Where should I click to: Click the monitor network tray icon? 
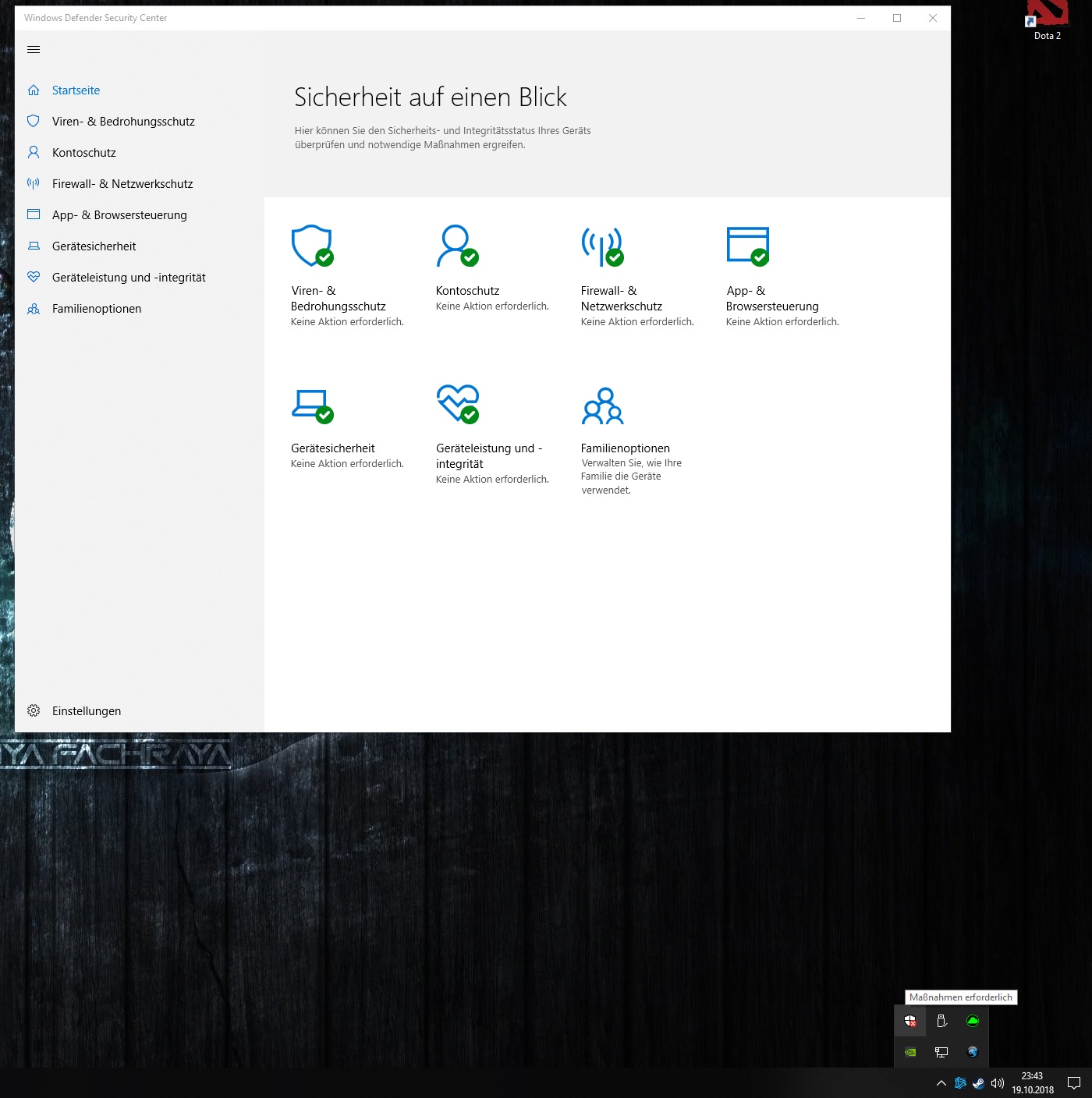[x=941, y=1052]
